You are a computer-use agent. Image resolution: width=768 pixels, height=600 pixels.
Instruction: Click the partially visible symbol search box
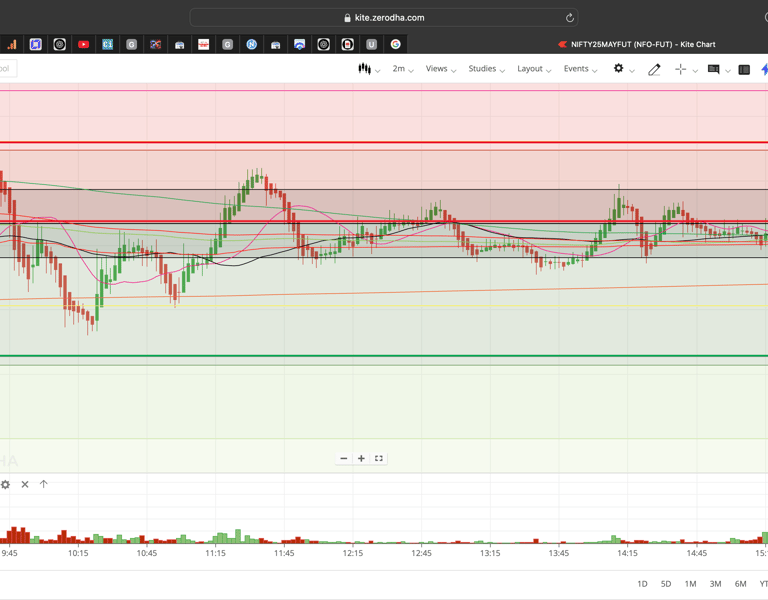click(8, 69)
